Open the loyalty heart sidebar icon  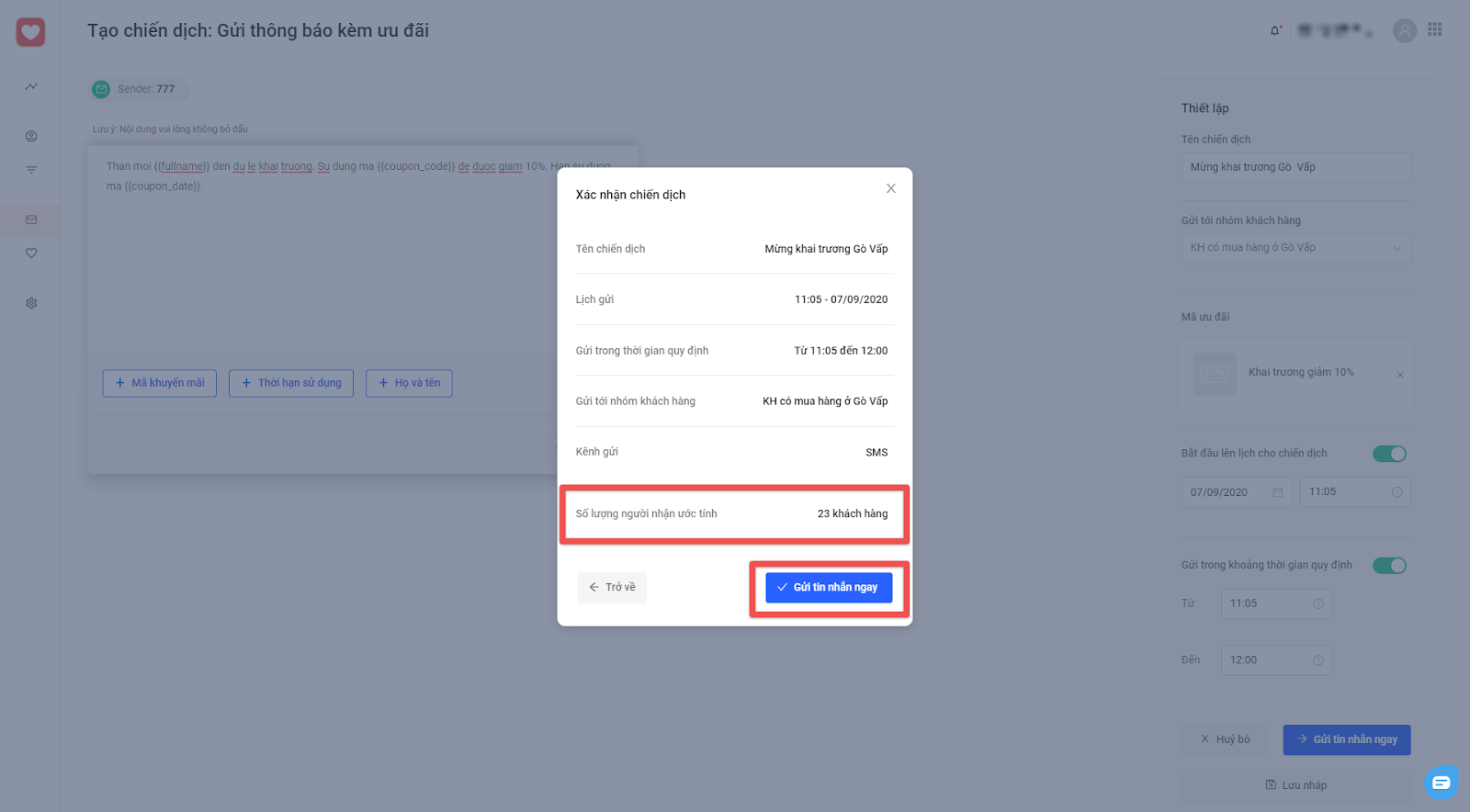31,254
